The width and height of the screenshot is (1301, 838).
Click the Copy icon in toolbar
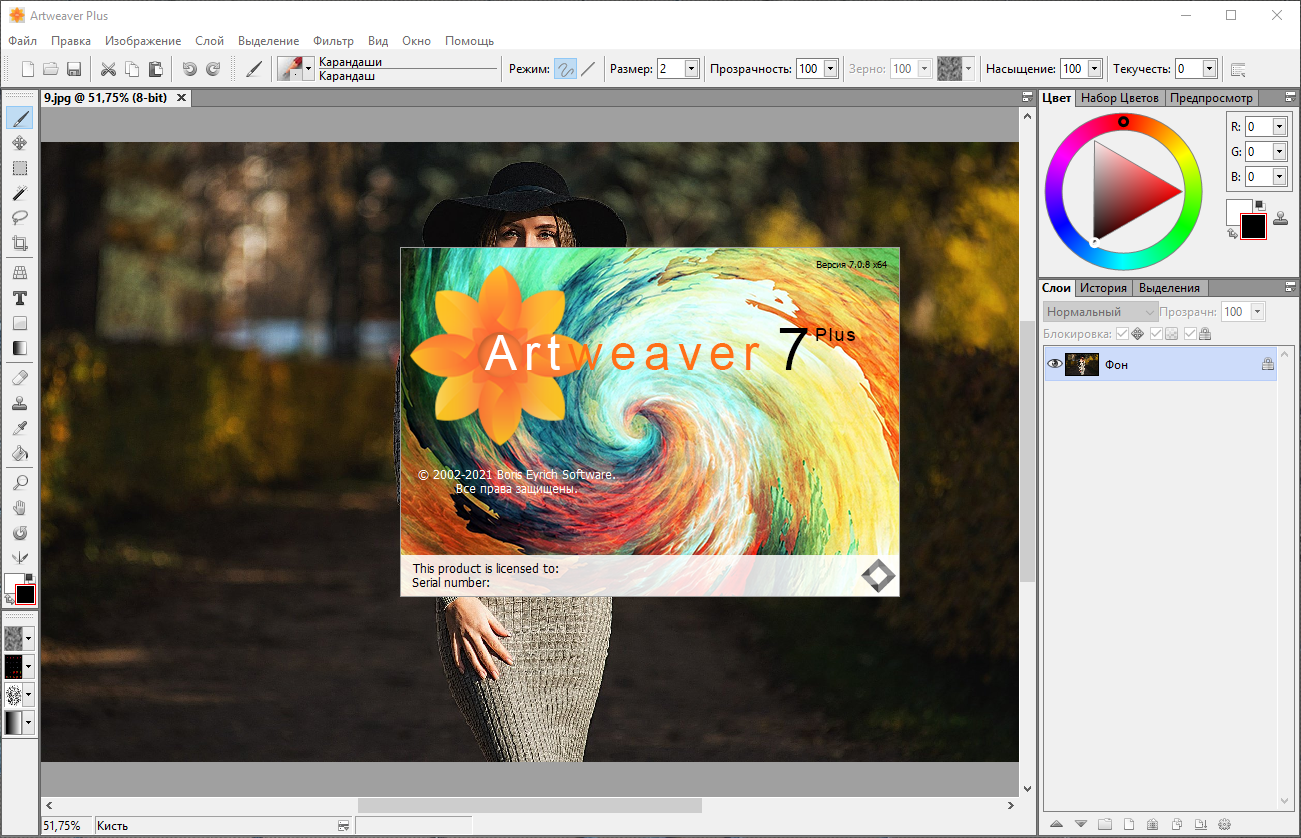pos(132,69)
